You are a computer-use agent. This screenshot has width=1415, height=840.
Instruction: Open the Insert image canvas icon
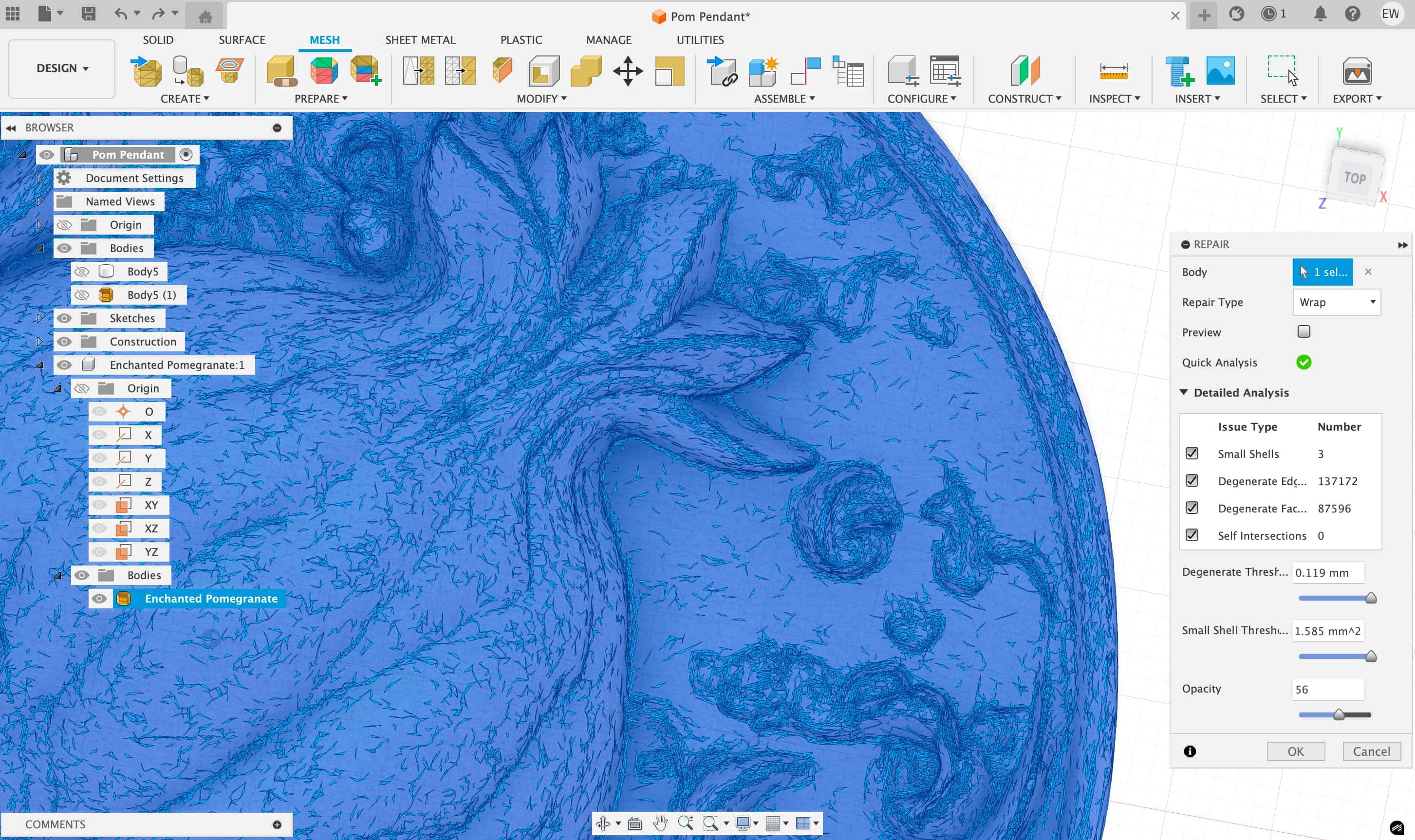click(x=1220, y=72)
